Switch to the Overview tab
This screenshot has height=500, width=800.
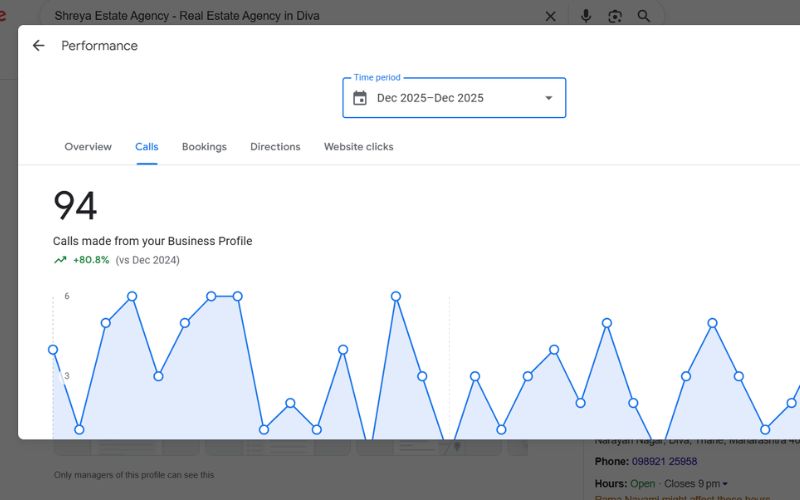pos(88,147)
